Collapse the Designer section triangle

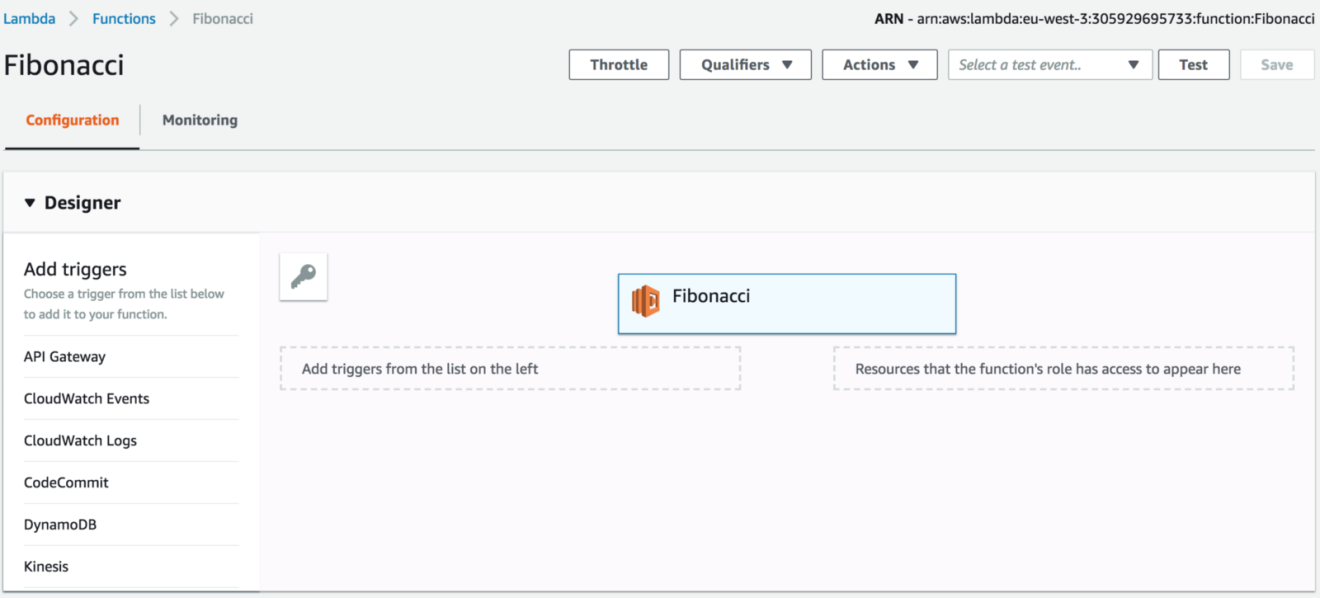[x=30, y=203]
